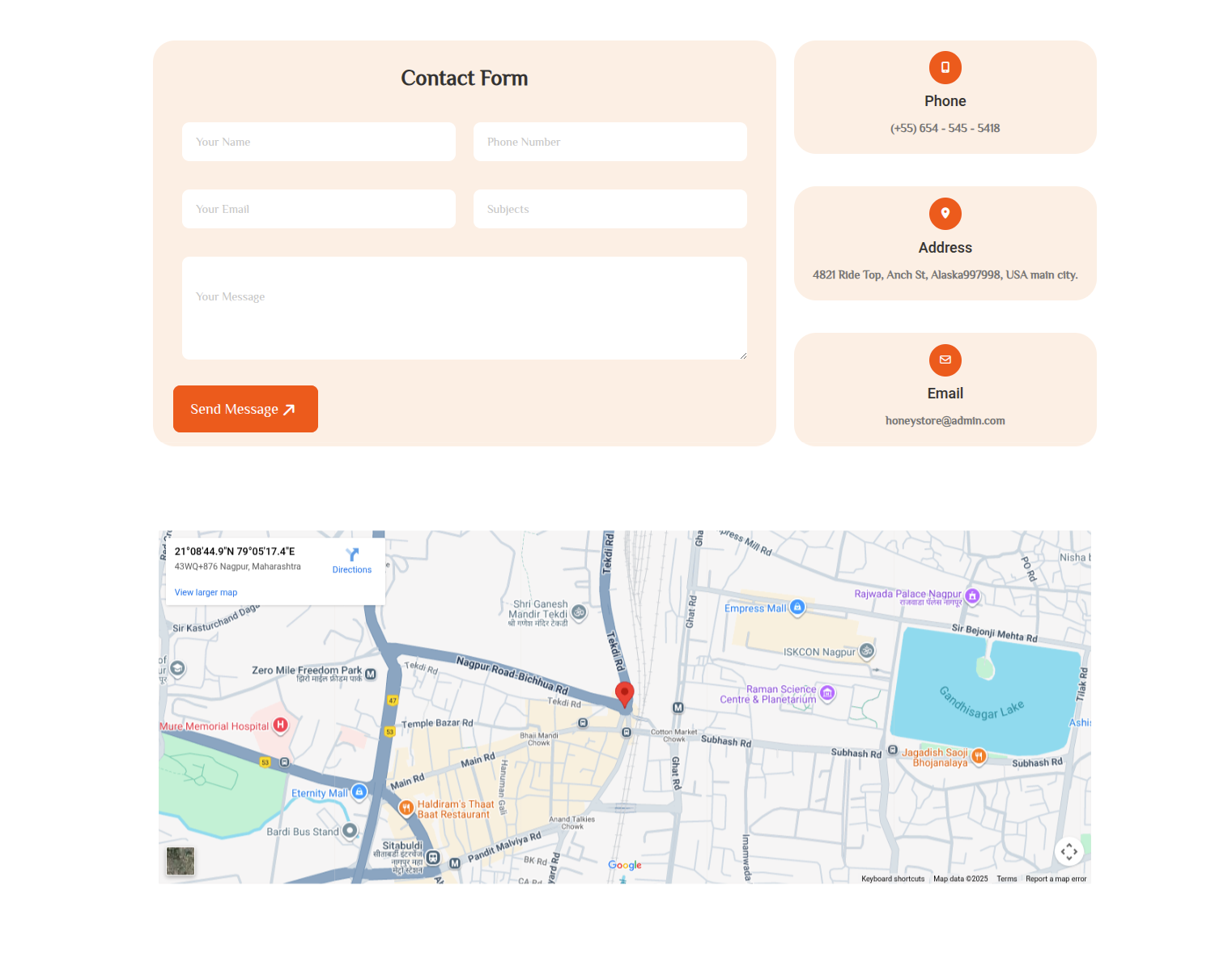Switch to satellite view thumbnail
The width and height of the screenshot is (1232, 979).
coord(181,861)
